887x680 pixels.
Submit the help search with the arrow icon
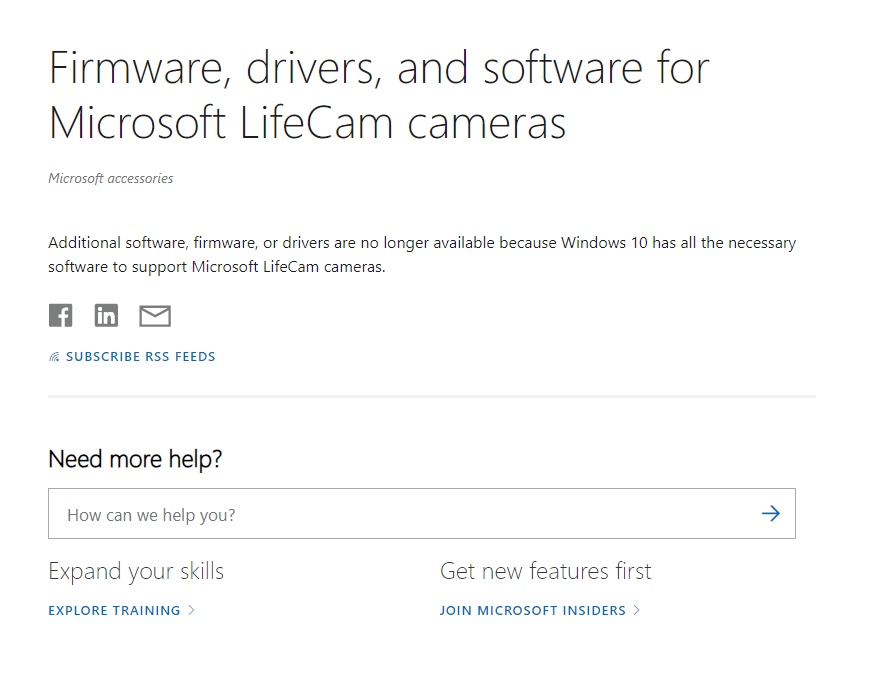coord(770,514)
